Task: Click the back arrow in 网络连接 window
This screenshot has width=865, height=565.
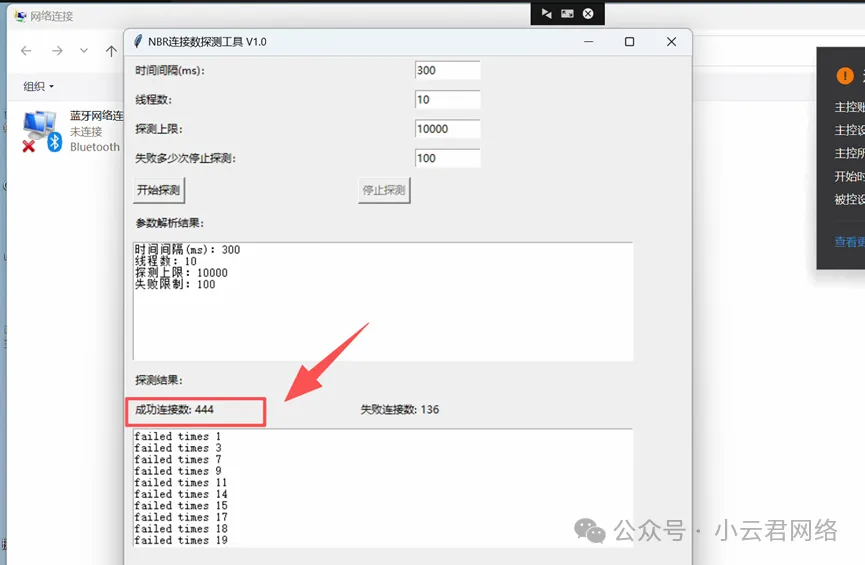Action: pos(26,51)
